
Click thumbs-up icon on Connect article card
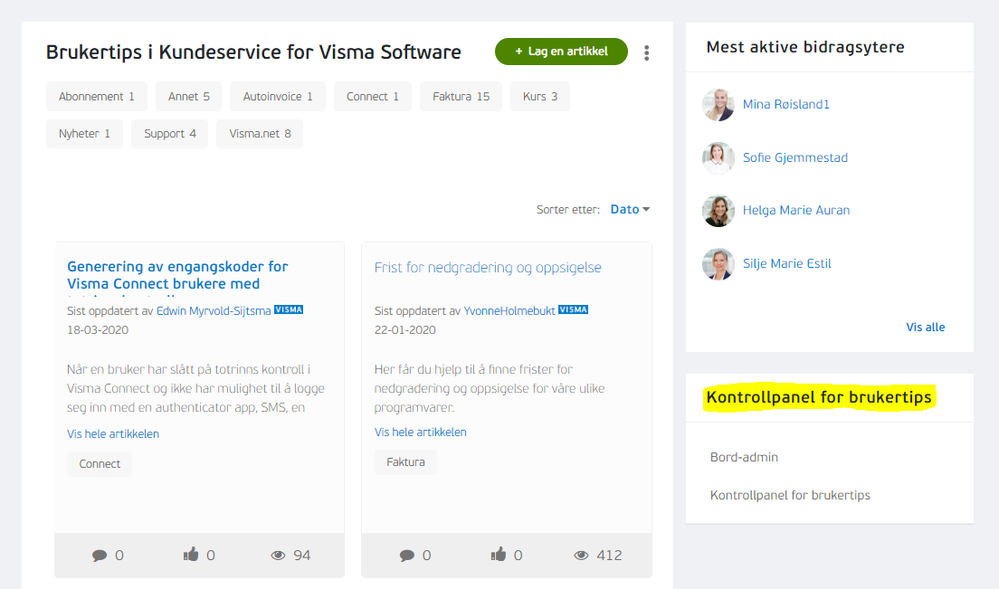(191, 554)
